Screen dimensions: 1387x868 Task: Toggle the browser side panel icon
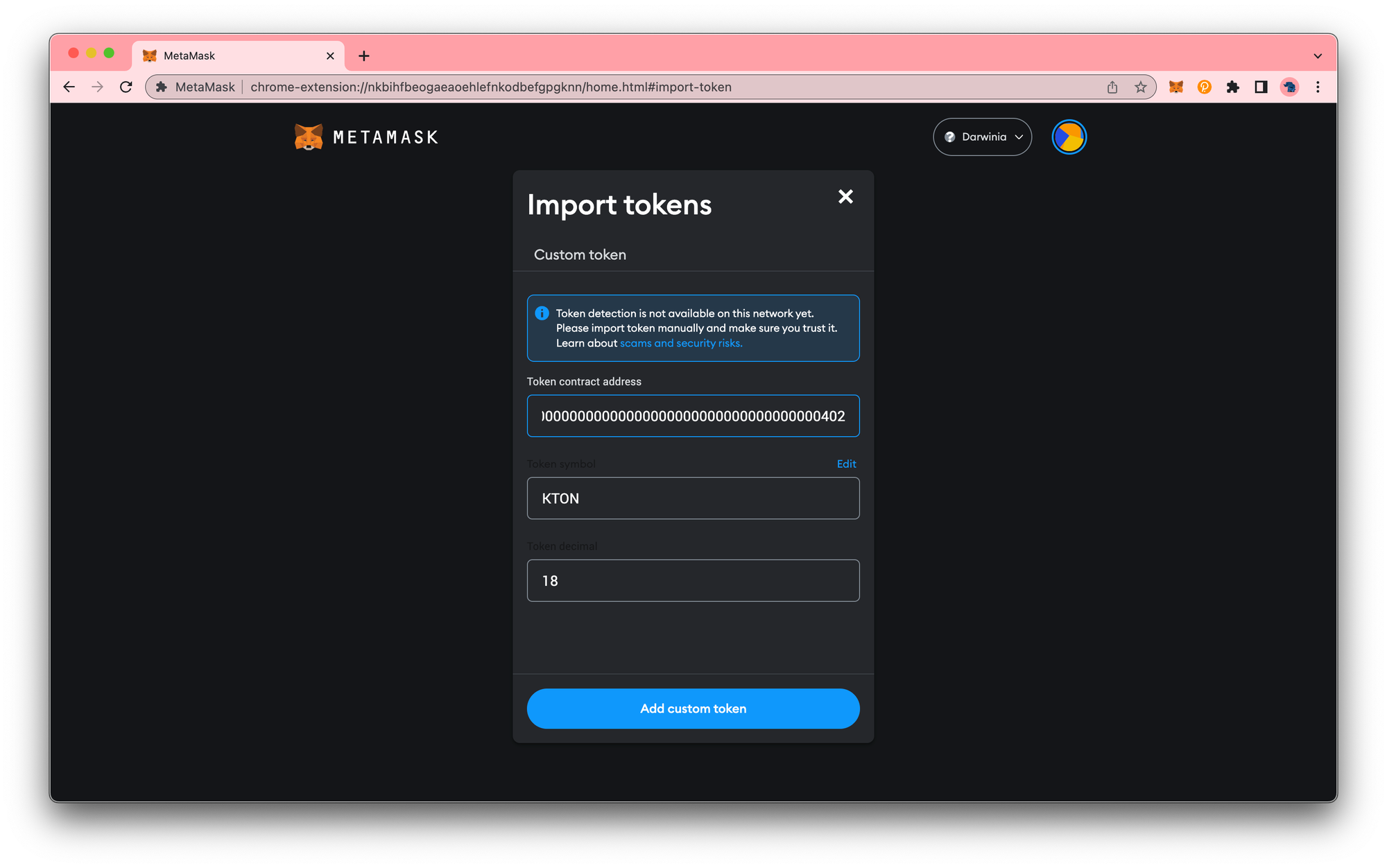coord(1261,87)
